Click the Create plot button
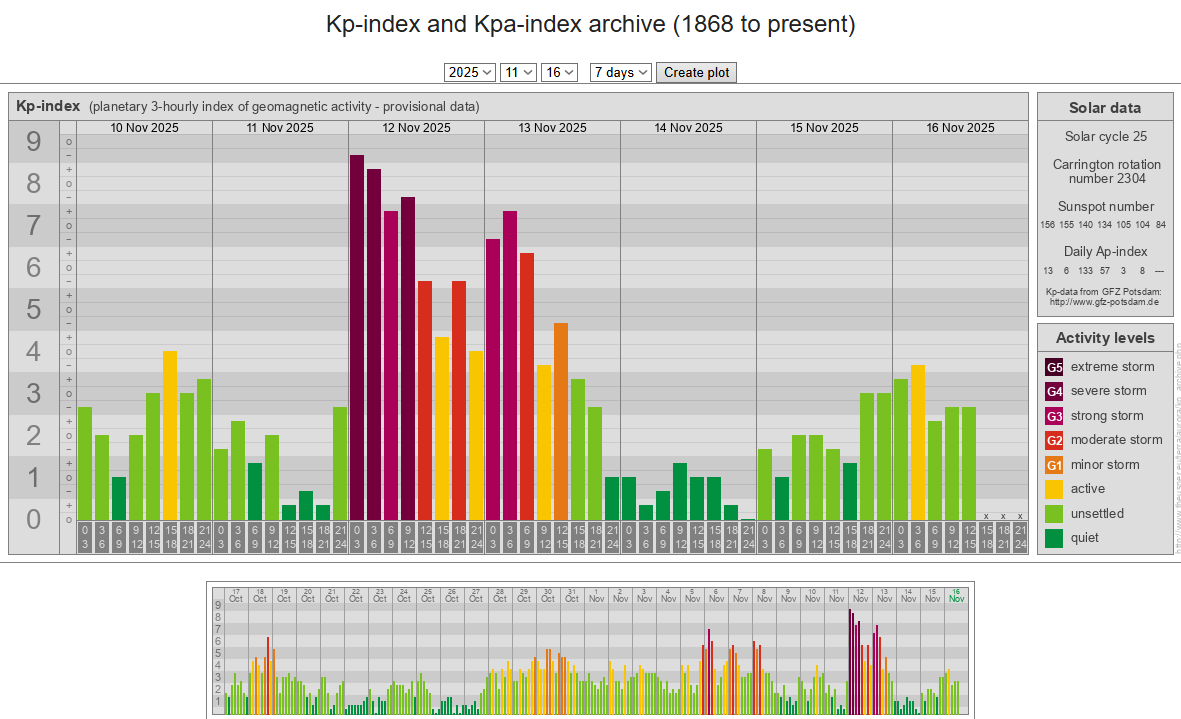This screenshot has width=1181, height=719. 697,72
